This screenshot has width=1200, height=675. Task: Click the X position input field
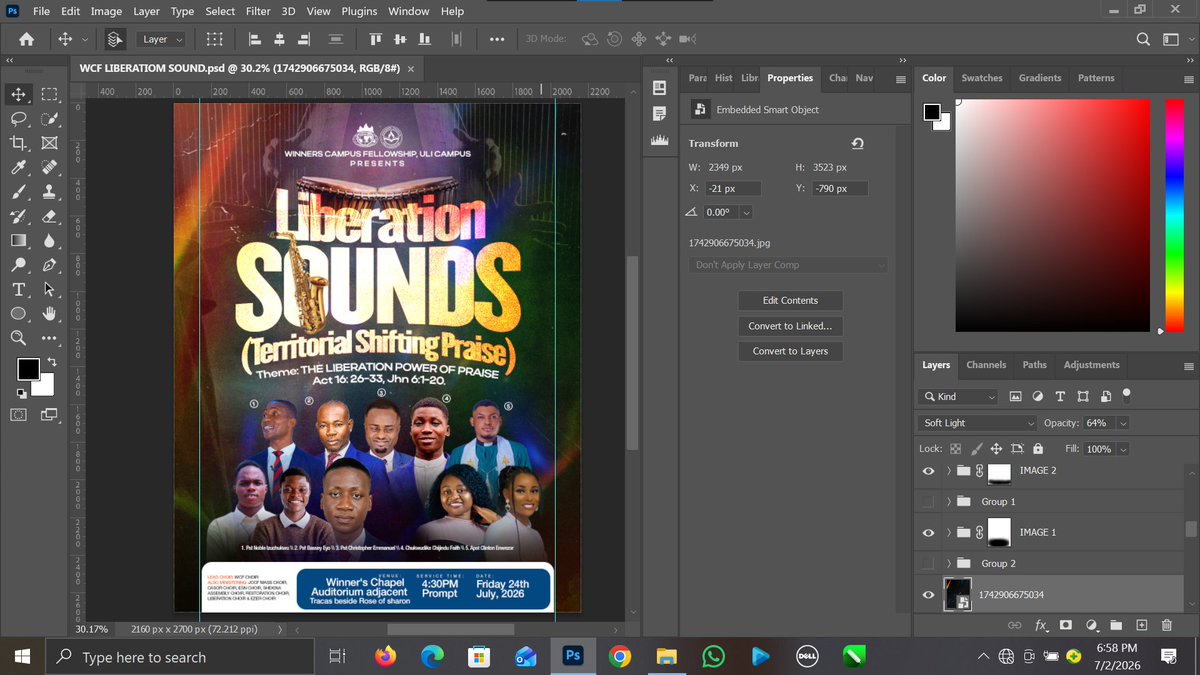[x=733, y=188]
